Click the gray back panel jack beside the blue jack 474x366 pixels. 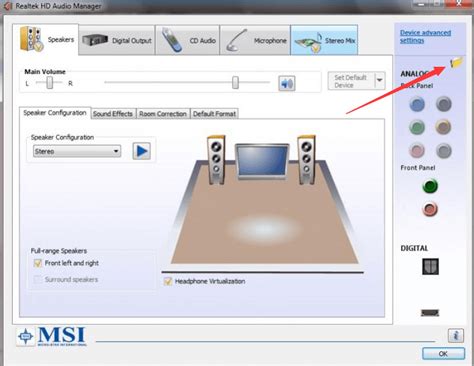click(444, 104)
